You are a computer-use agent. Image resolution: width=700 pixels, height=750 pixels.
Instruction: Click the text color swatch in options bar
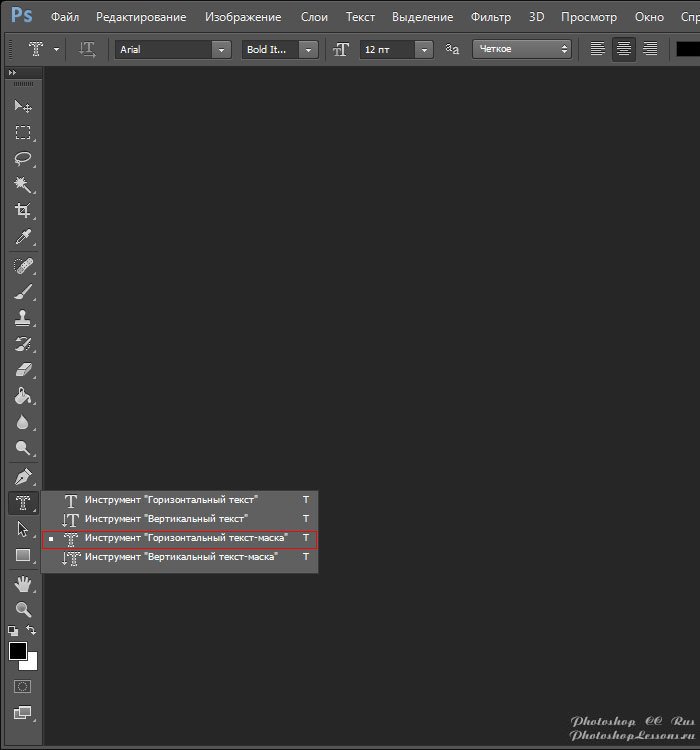(x=688, y=49)
